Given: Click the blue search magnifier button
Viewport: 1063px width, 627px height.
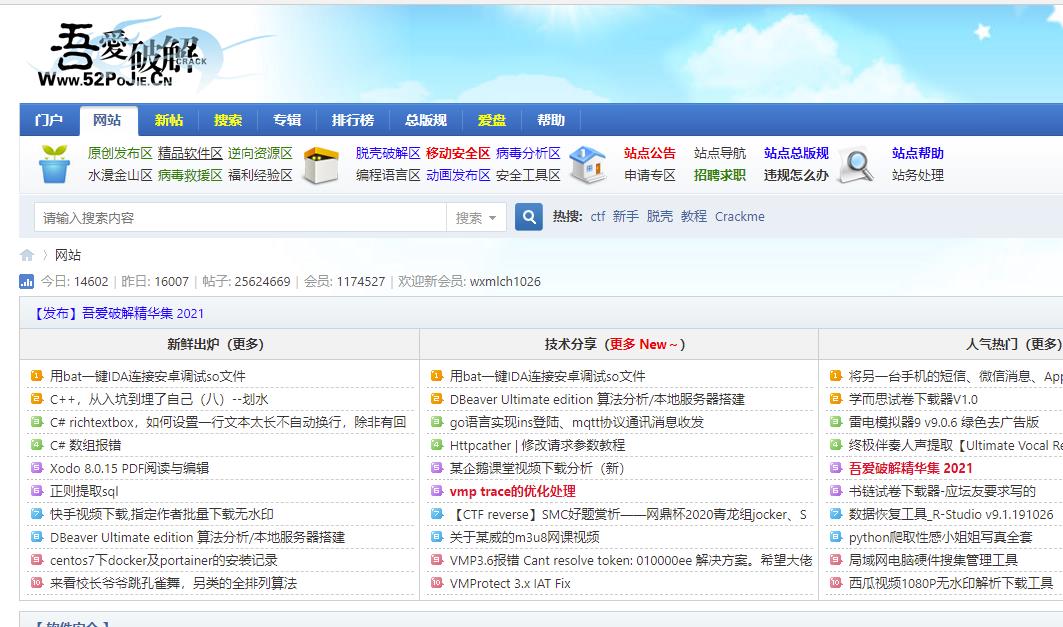Looking at the screenshot, I should 528,216.
